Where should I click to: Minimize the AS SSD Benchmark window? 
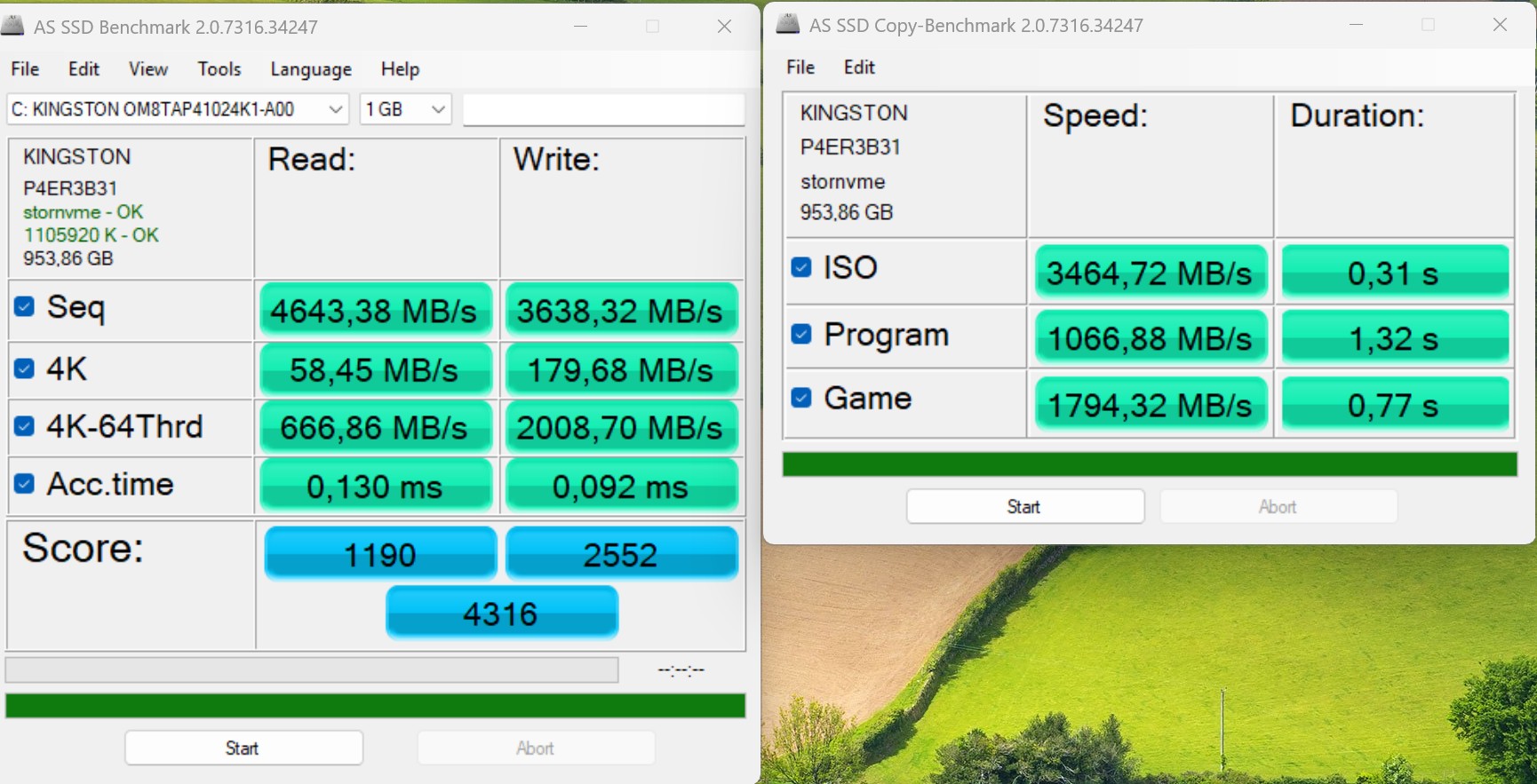[x=581, y=27]
